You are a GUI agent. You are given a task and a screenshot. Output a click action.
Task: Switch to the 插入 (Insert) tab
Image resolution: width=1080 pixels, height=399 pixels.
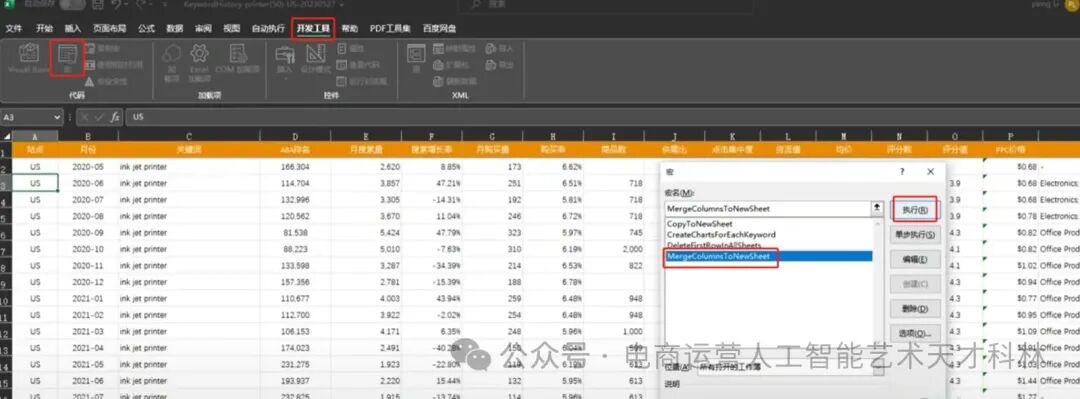click(x=73, y=29)
